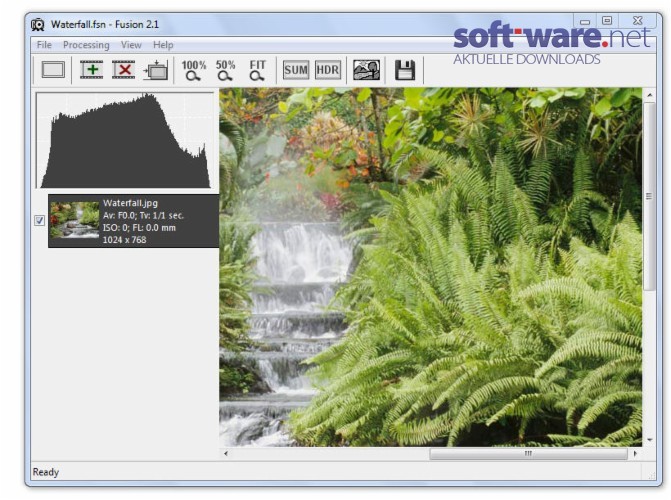Click the vertical scrollbar thumb
Image resolution: width=671 pixels, height=500 pixels.
(x=650, y=196)
